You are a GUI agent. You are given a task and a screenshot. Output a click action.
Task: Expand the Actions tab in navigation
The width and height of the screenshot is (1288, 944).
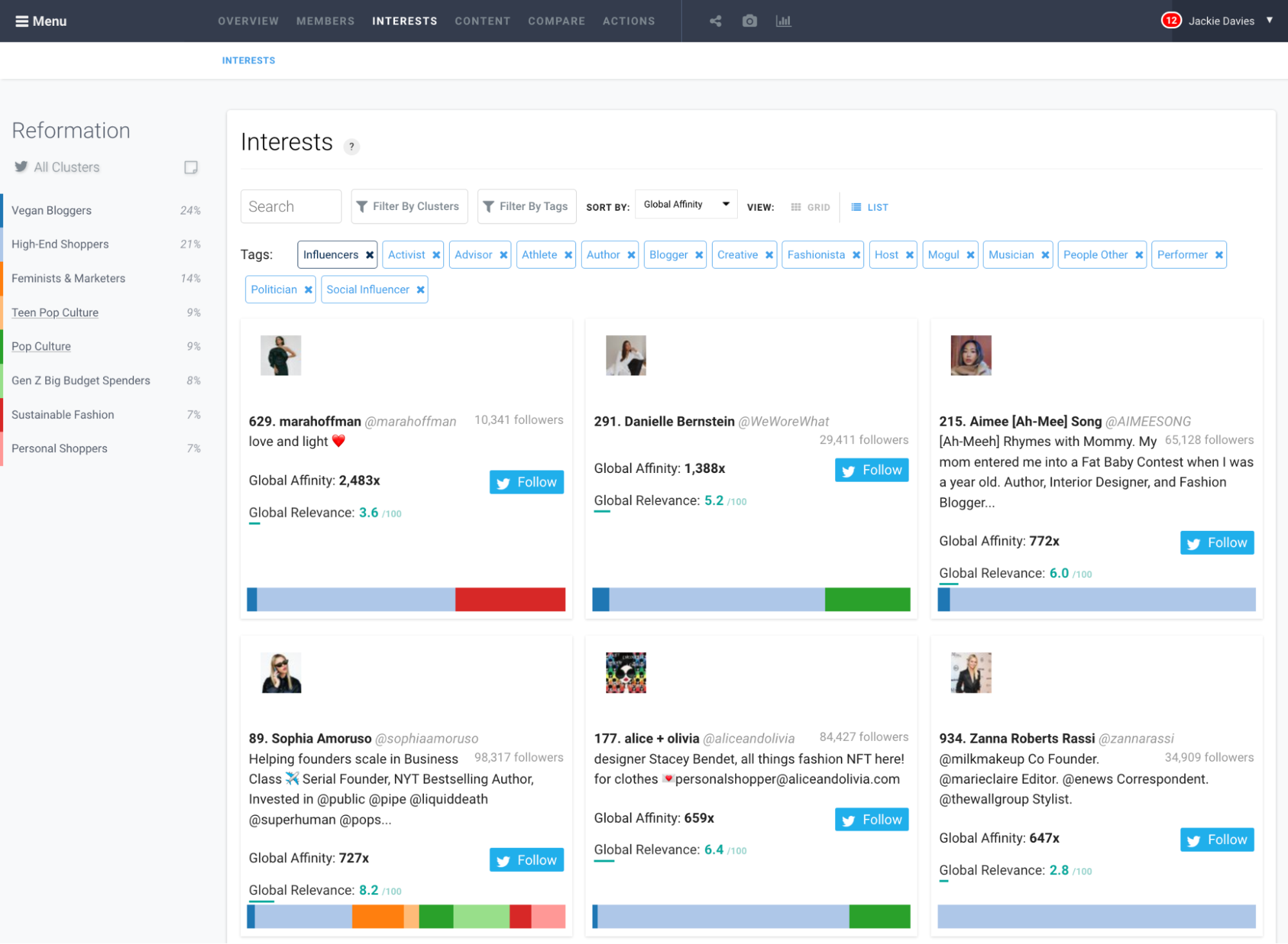628,21
